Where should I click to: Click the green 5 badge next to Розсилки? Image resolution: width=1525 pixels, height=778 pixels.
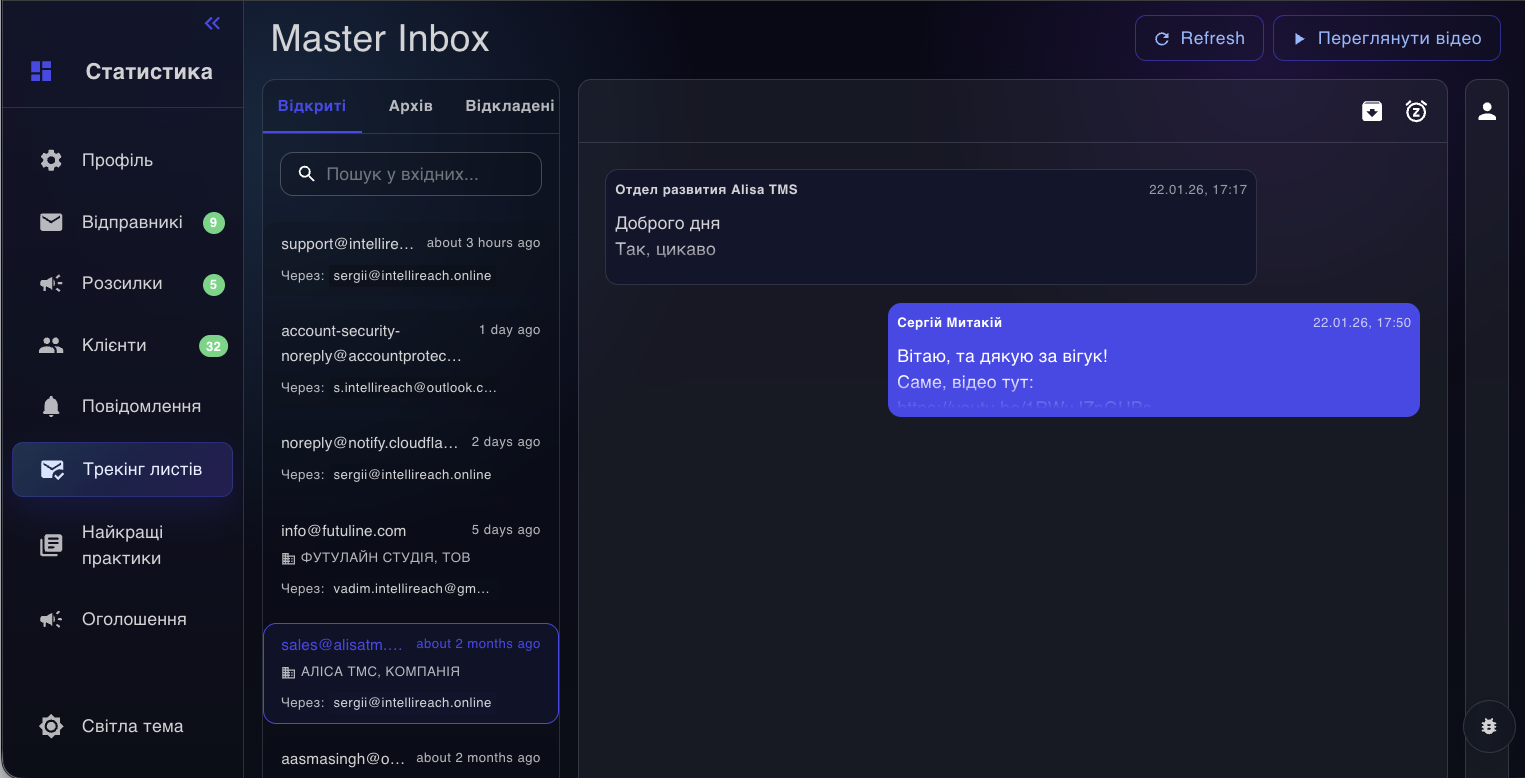tap(214, 285)
